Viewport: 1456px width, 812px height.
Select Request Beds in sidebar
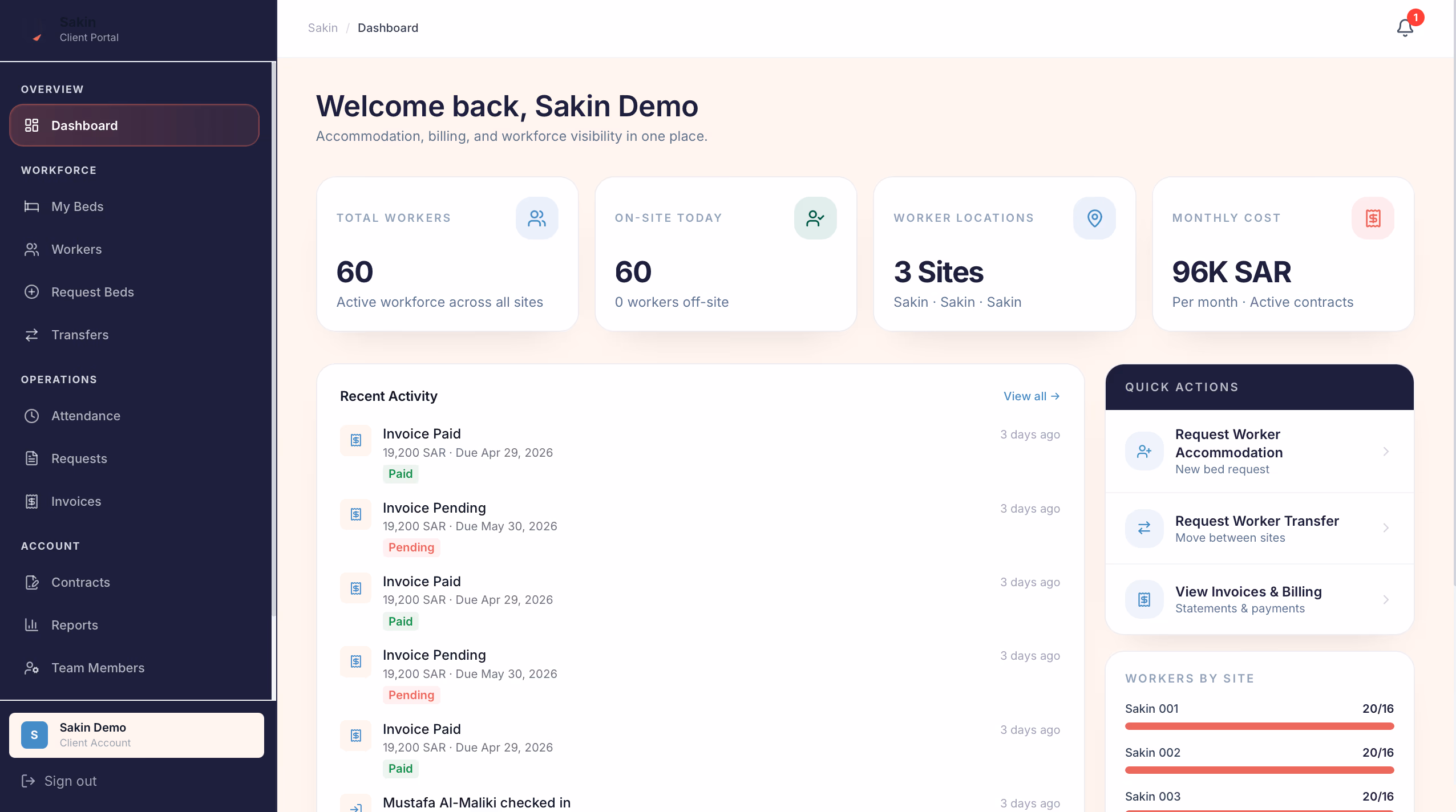point(134,292)
